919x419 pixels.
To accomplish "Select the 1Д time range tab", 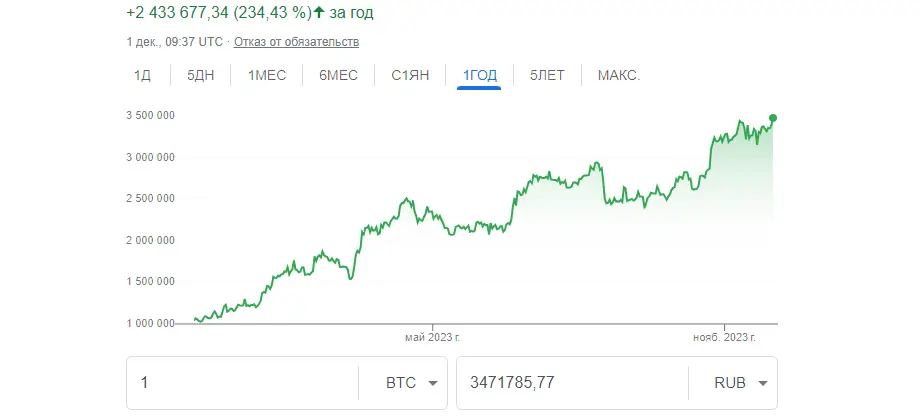I will pyautogui.click(x=142, y=76).
